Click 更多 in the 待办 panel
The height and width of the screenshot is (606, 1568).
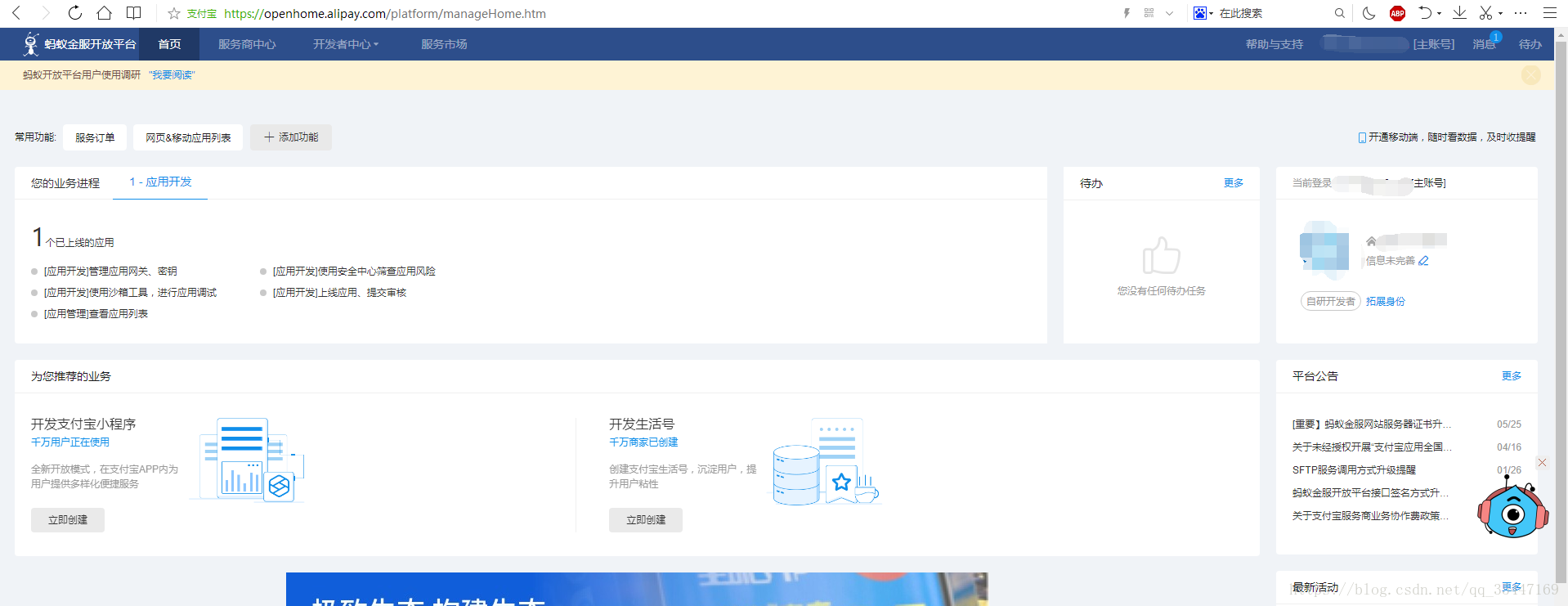coord(1234,182)
